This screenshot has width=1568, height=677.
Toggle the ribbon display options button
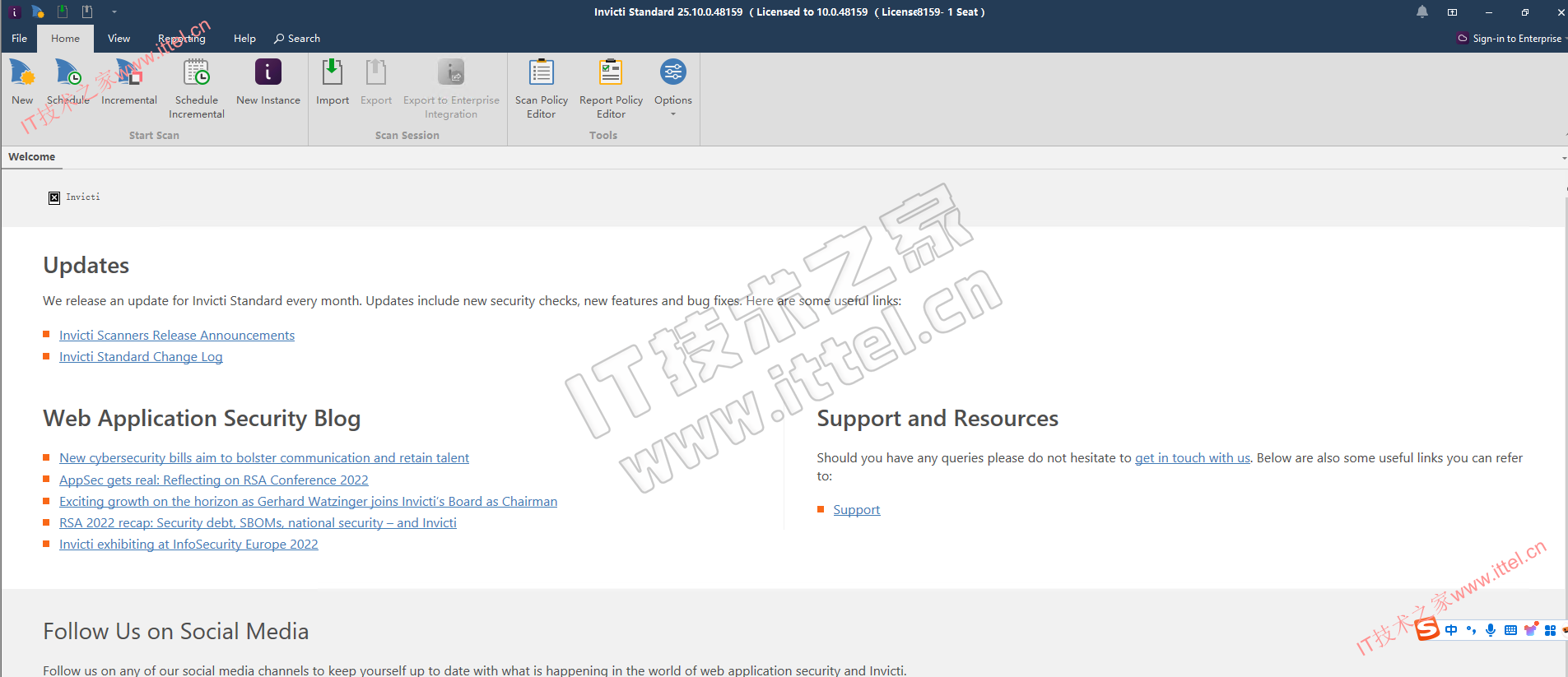tap(1452, 12)
